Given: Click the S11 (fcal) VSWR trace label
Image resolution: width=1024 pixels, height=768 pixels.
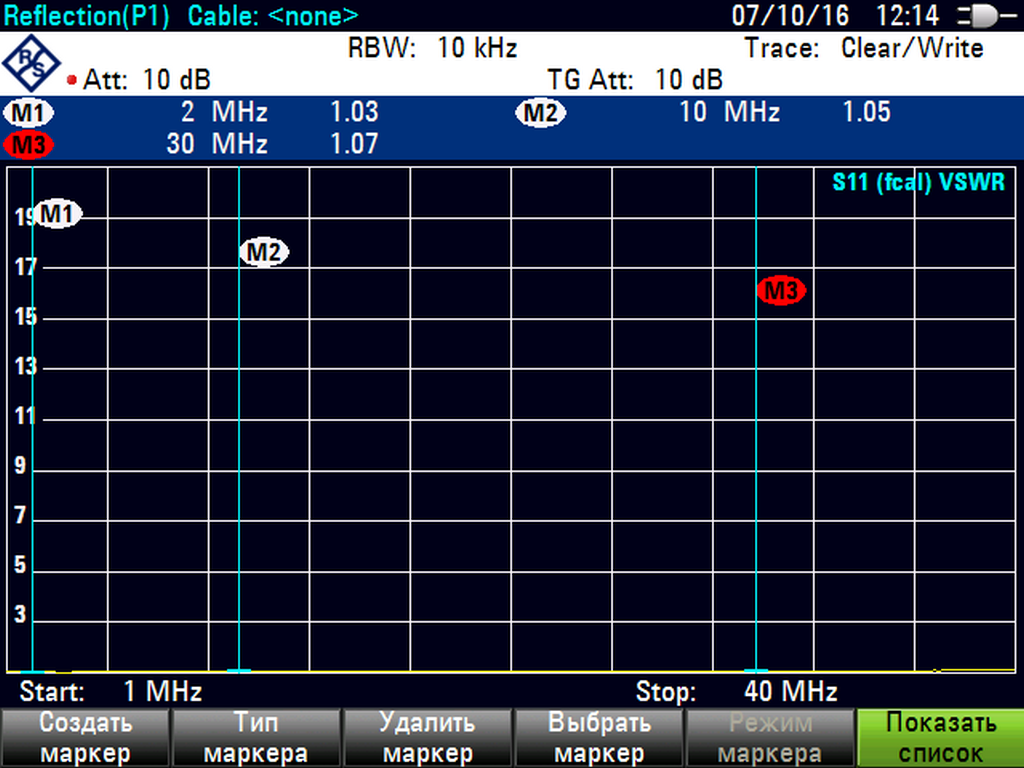Looking at the screenshot, I should point(918,184).
